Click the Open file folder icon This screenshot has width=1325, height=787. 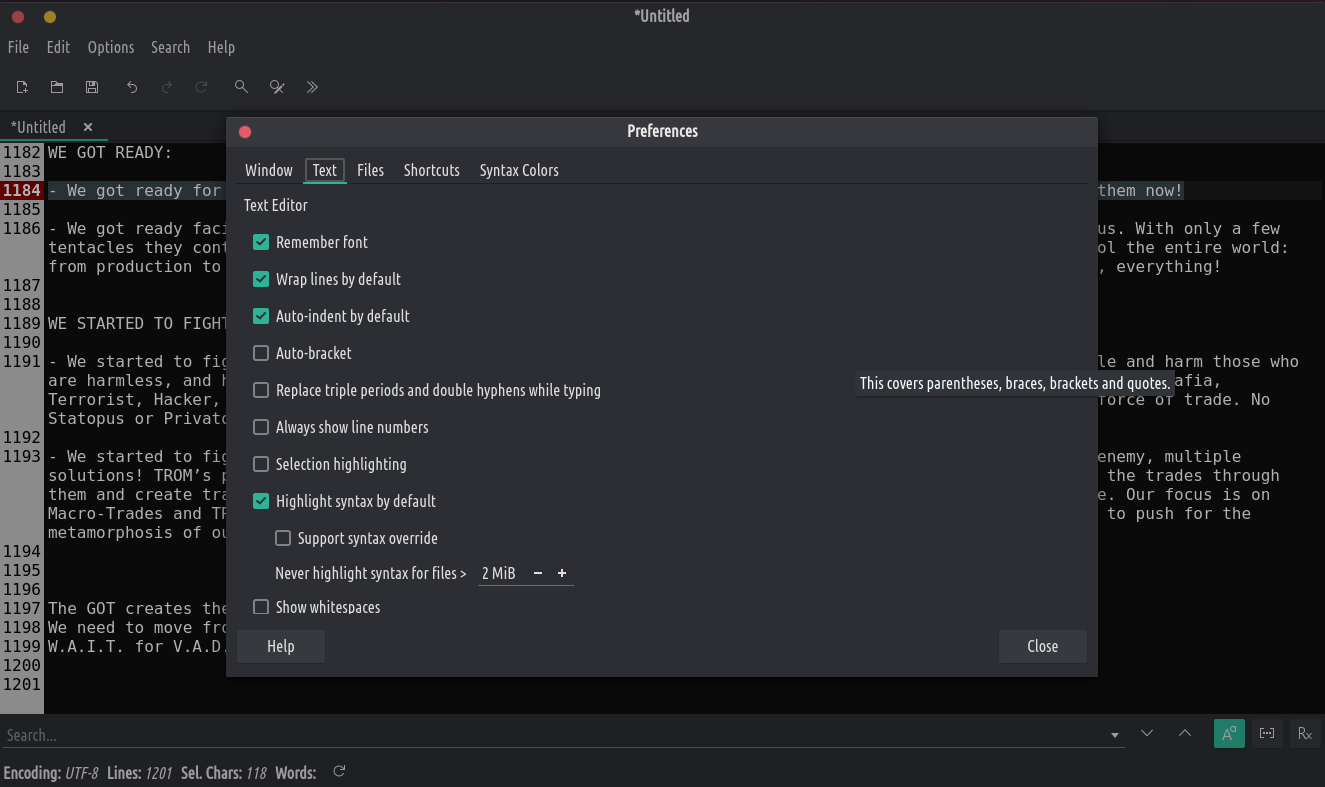[x=57, y=87]
